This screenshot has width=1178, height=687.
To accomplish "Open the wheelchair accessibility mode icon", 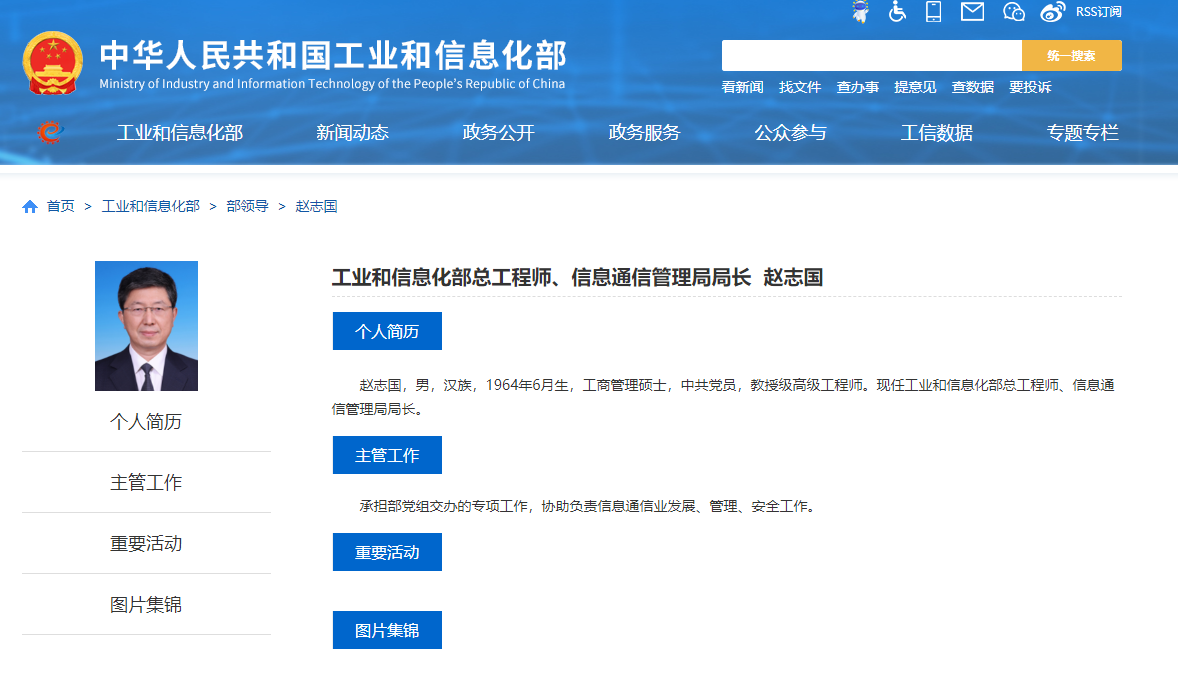I will pyautogui.click(x=897, y=12).
